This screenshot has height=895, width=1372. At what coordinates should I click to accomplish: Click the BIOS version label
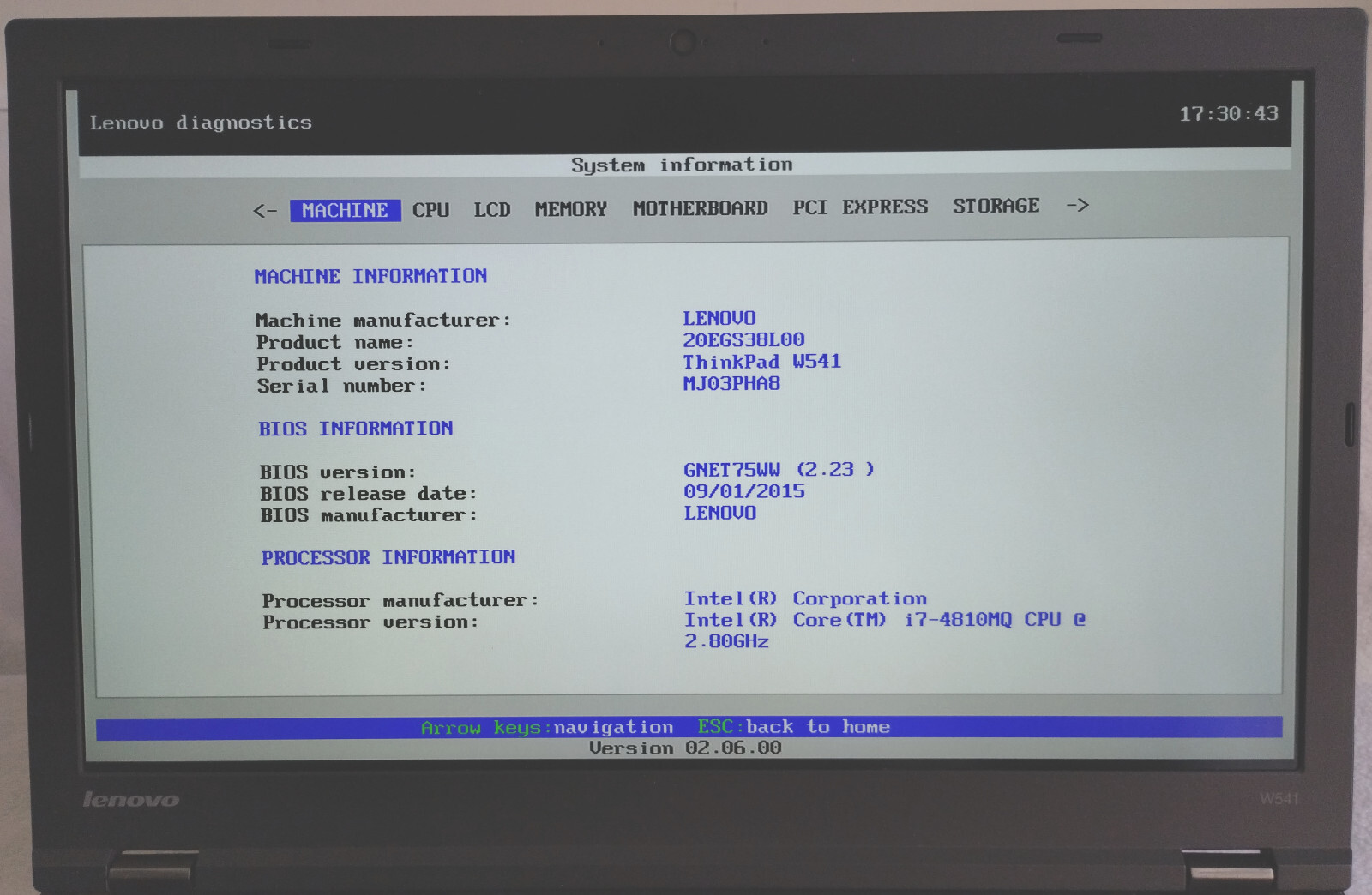[338, 472]
